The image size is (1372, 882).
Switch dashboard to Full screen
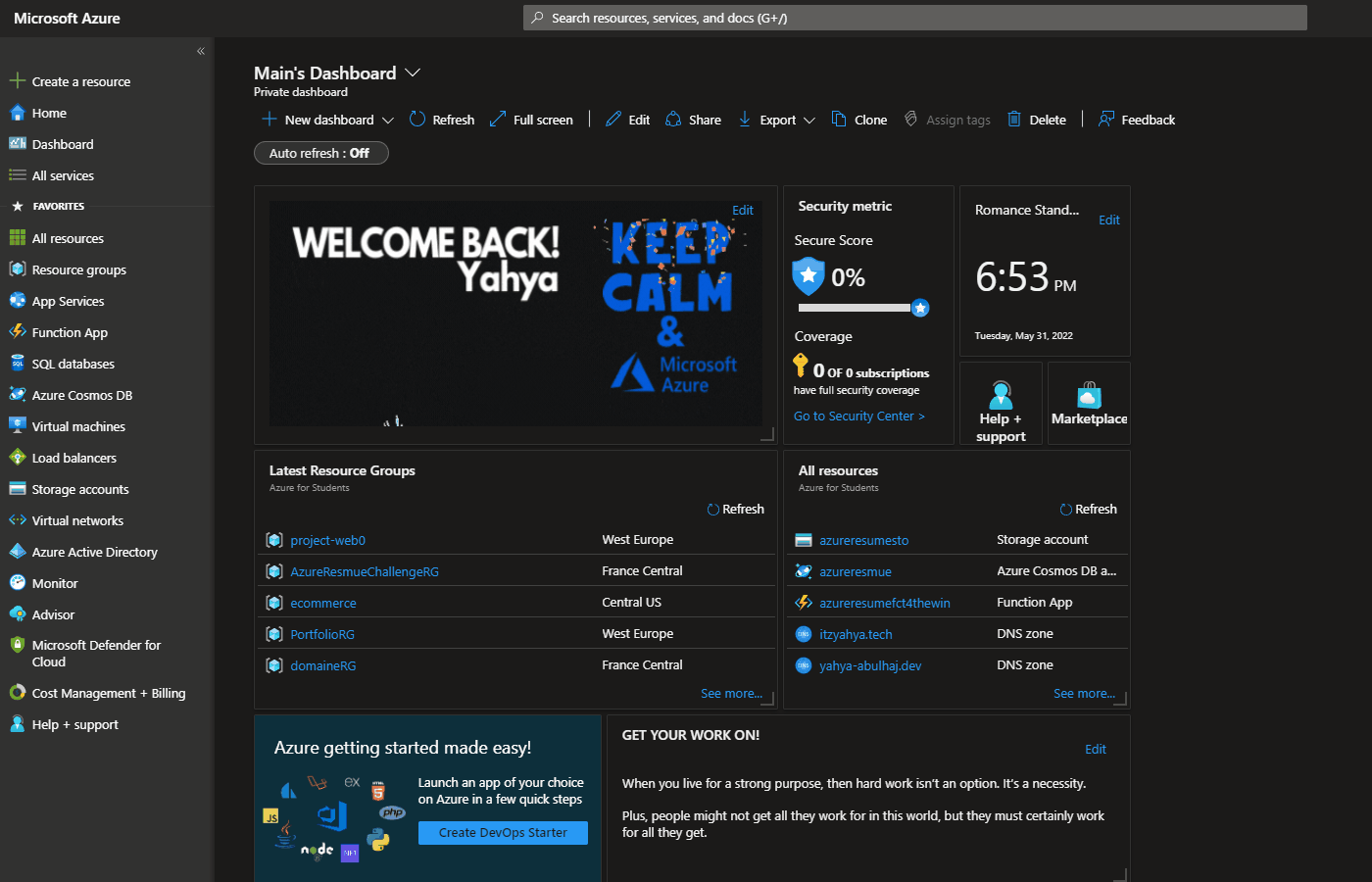pos(530,120)
